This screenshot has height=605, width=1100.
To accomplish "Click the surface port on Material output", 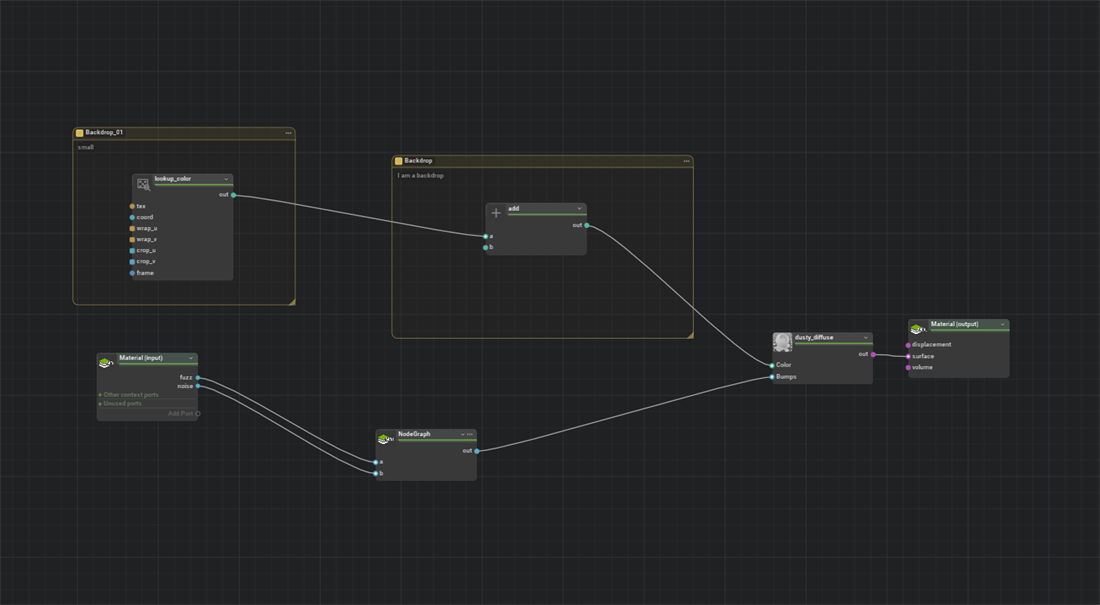I will pos(908,357).
